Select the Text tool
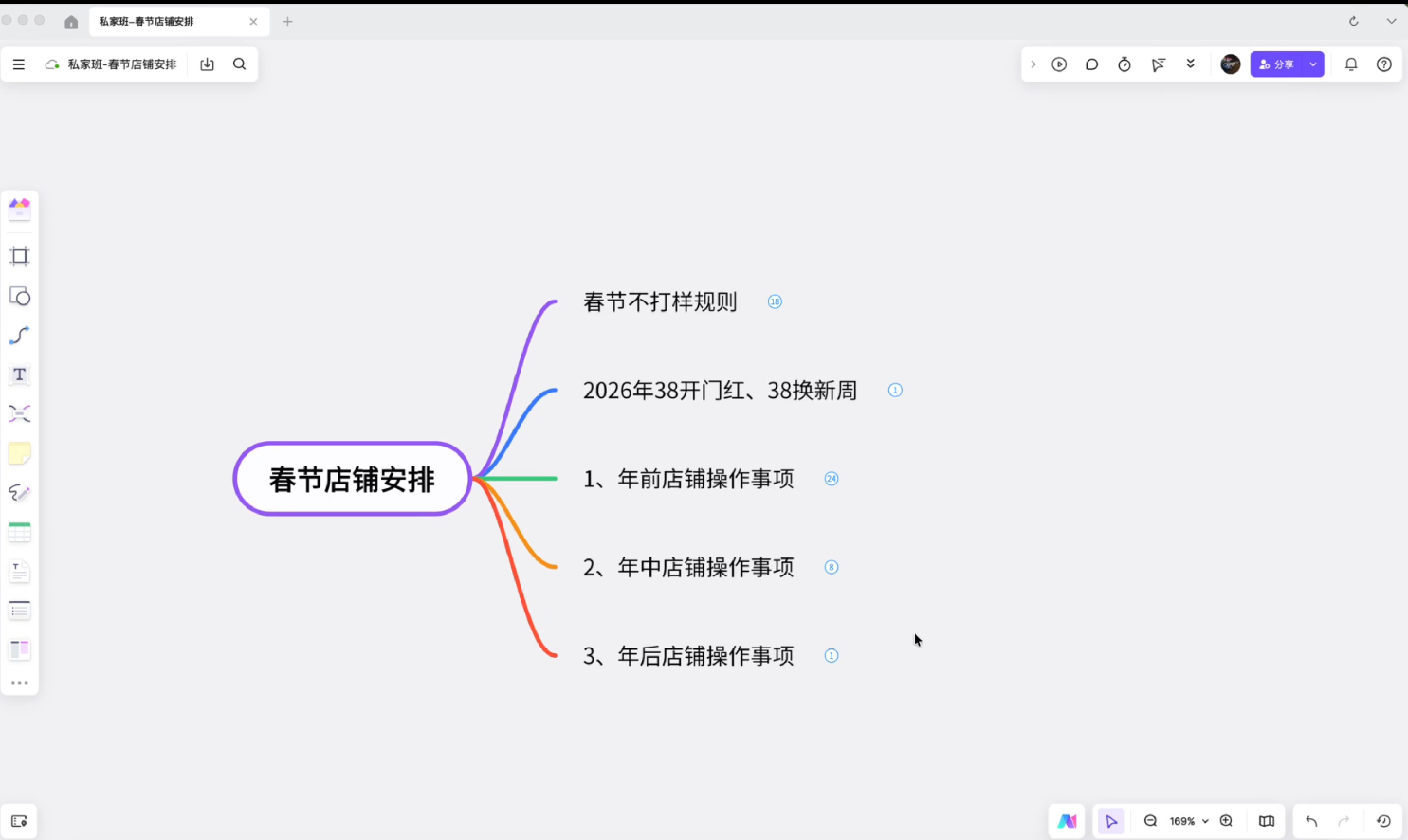Screen dimensions: 1408x840 19,374
